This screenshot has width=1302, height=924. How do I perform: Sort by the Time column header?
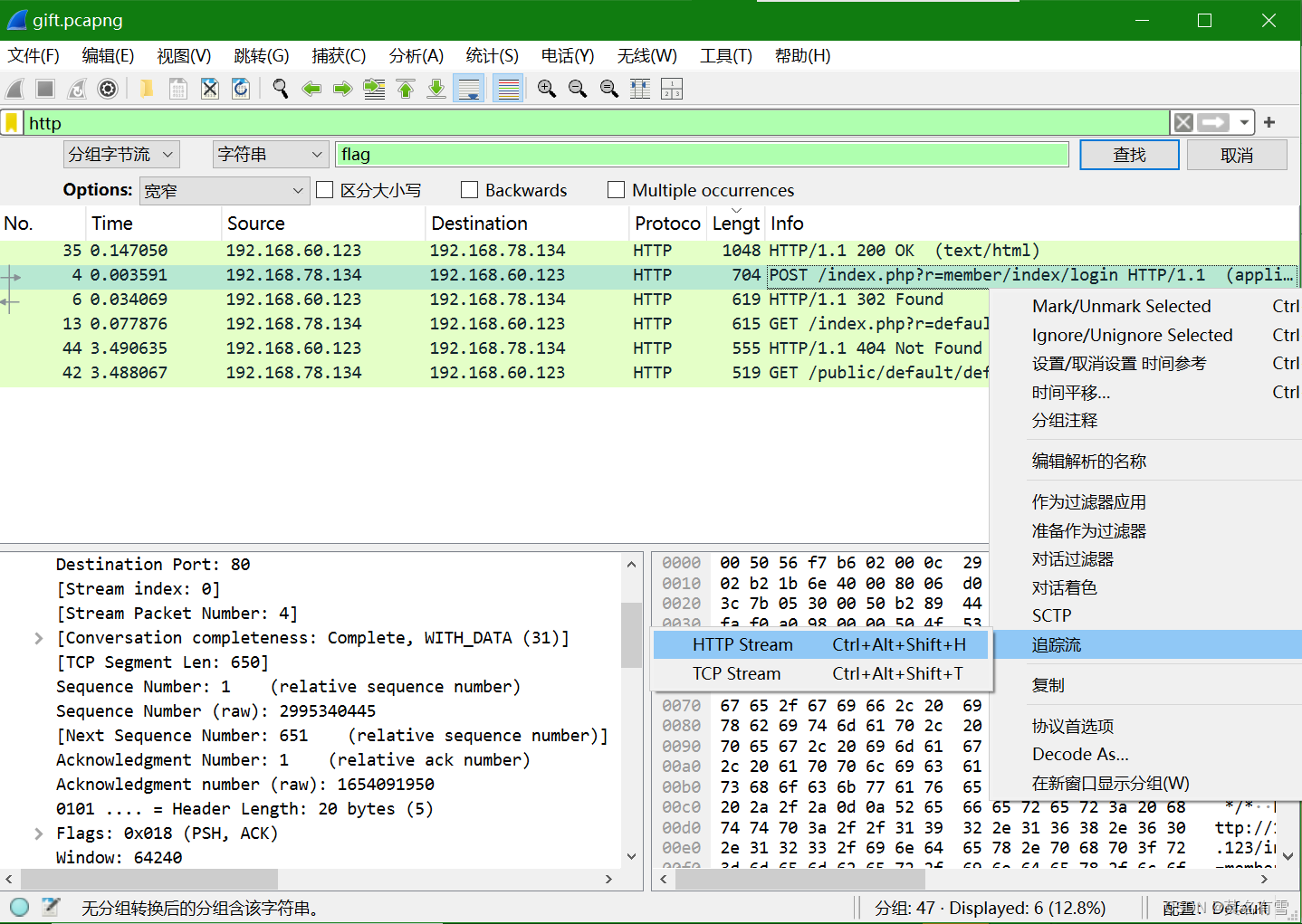pos(154,224)
